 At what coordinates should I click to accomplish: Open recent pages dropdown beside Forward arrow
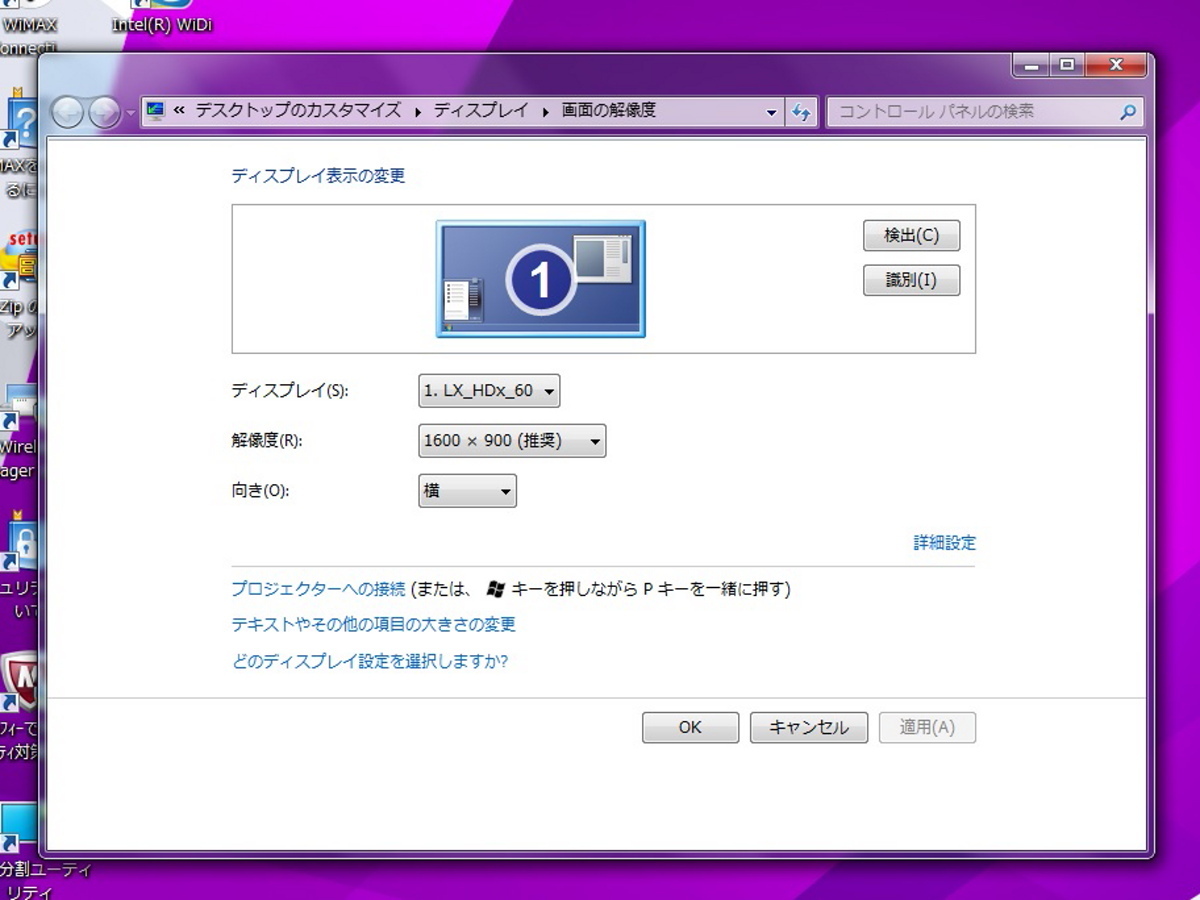coord(131,113)
